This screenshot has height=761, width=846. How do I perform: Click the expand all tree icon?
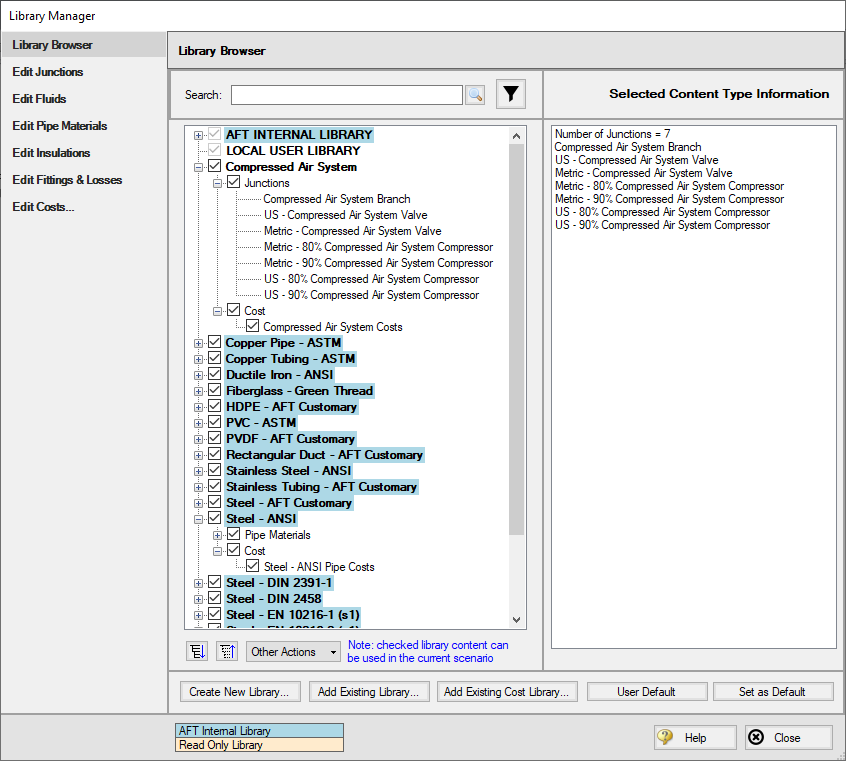point(198,651)
